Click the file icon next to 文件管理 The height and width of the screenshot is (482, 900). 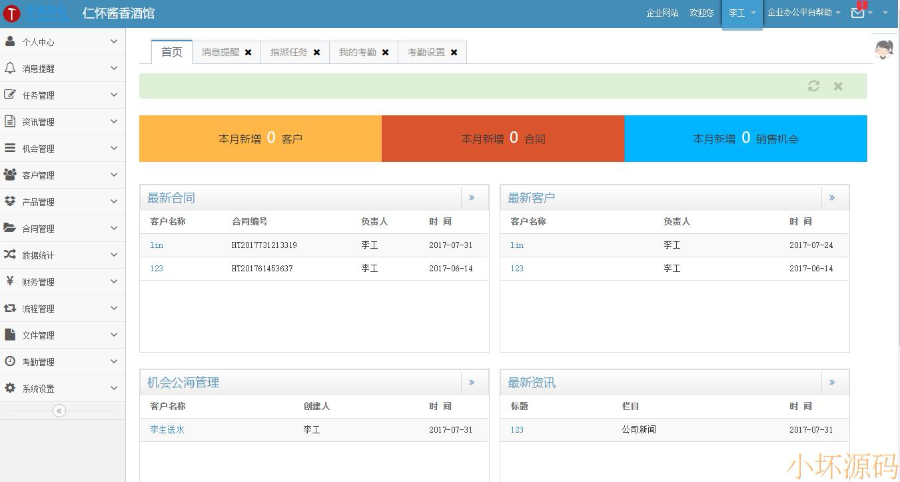point(10,335)
